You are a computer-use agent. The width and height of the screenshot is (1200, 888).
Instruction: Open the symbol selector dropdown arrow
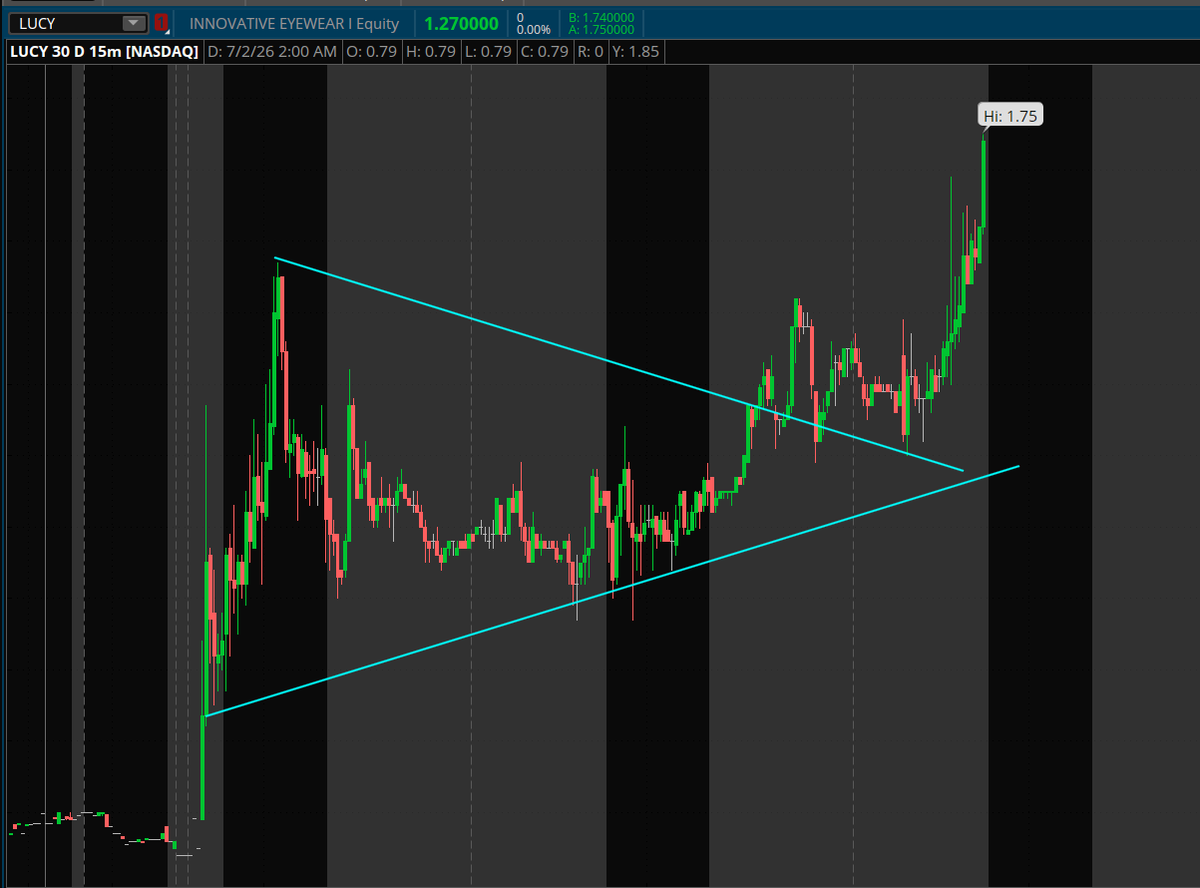133,23
